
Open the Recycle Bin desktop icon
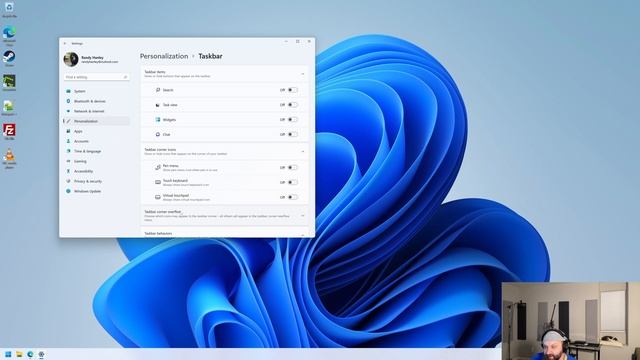pyautogui.click(x=9, y=8)
